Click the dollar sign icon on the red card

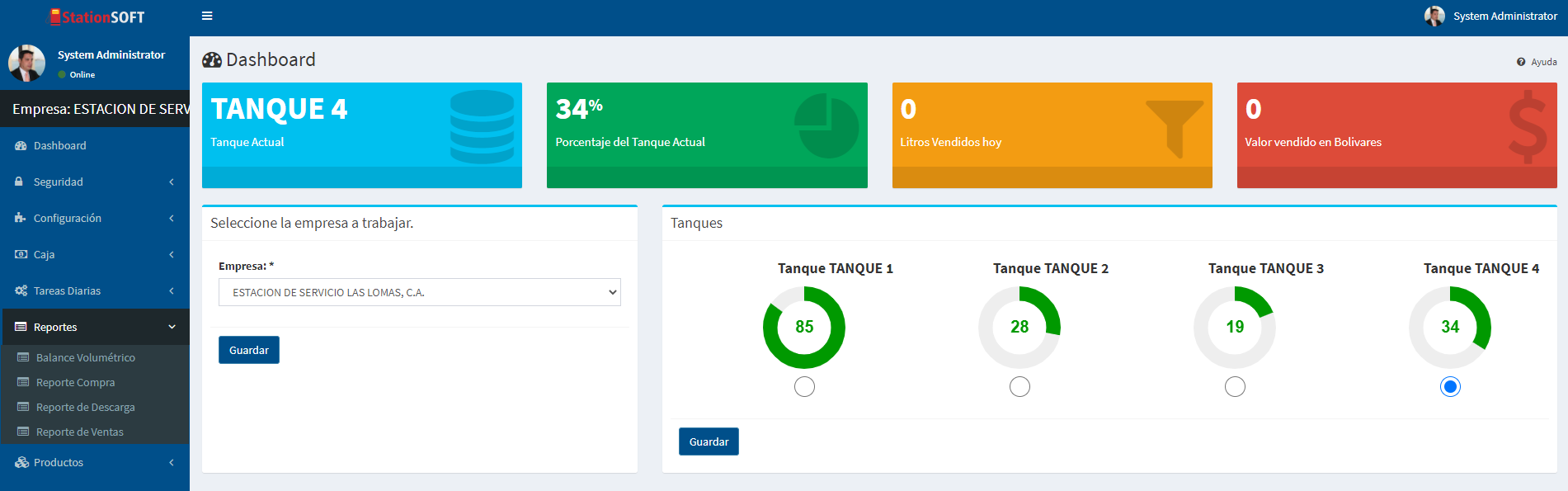tap(1528, 127)
